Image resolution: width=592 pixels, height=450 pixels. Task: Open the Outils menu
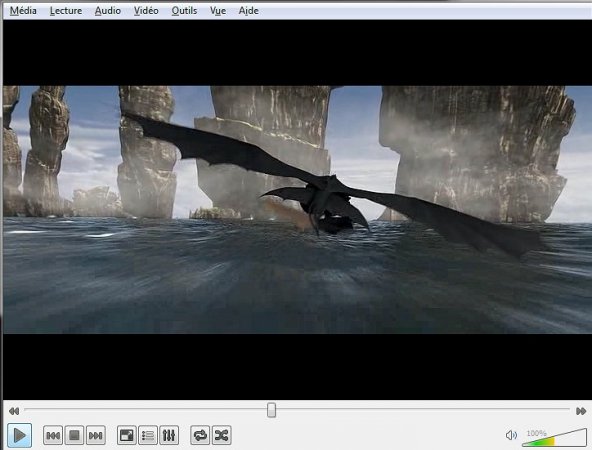[184, 11]
